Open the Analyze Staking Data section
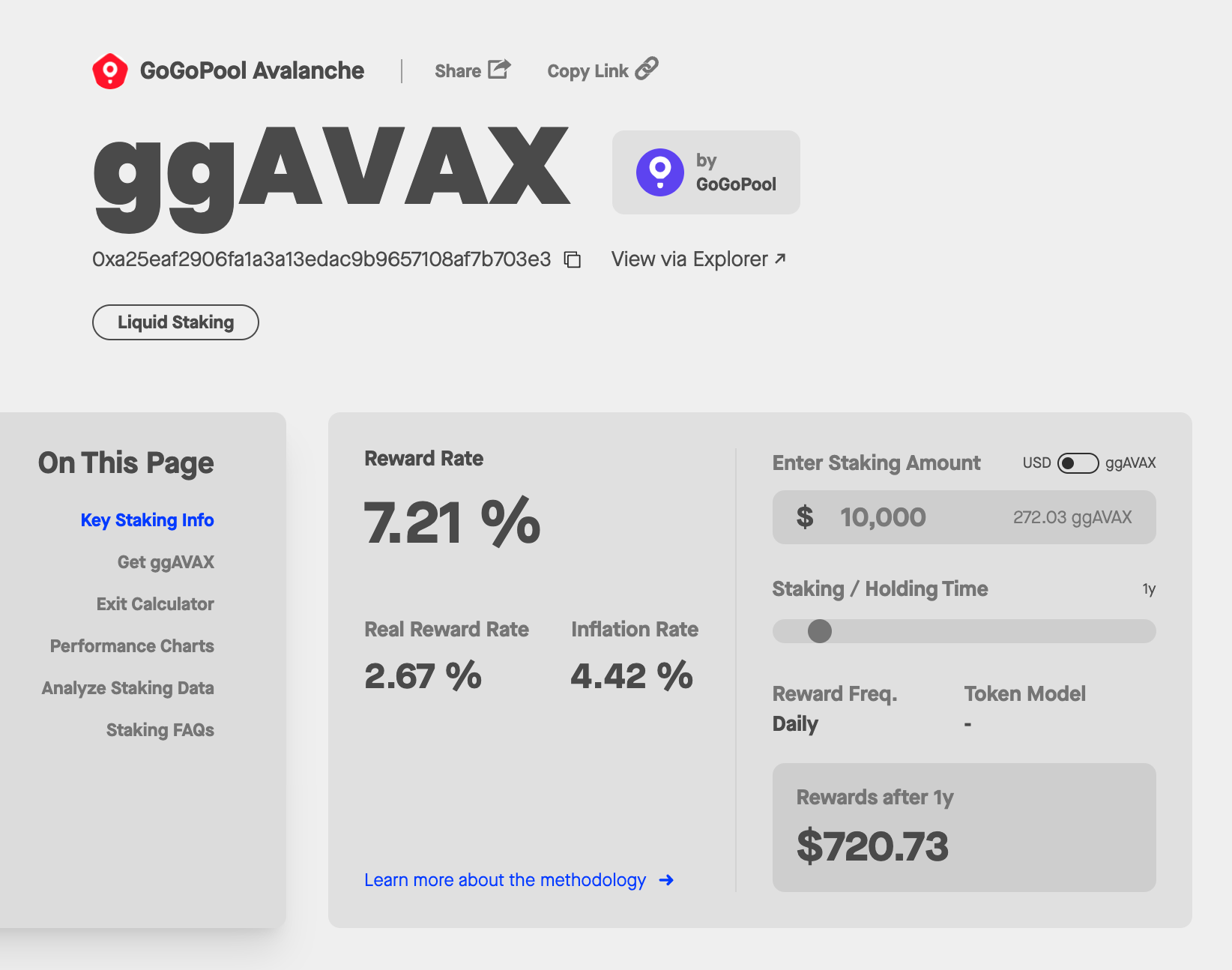The height and width of the screenshot is (970, 1232). pyautogui.click(x=127, y=688)
